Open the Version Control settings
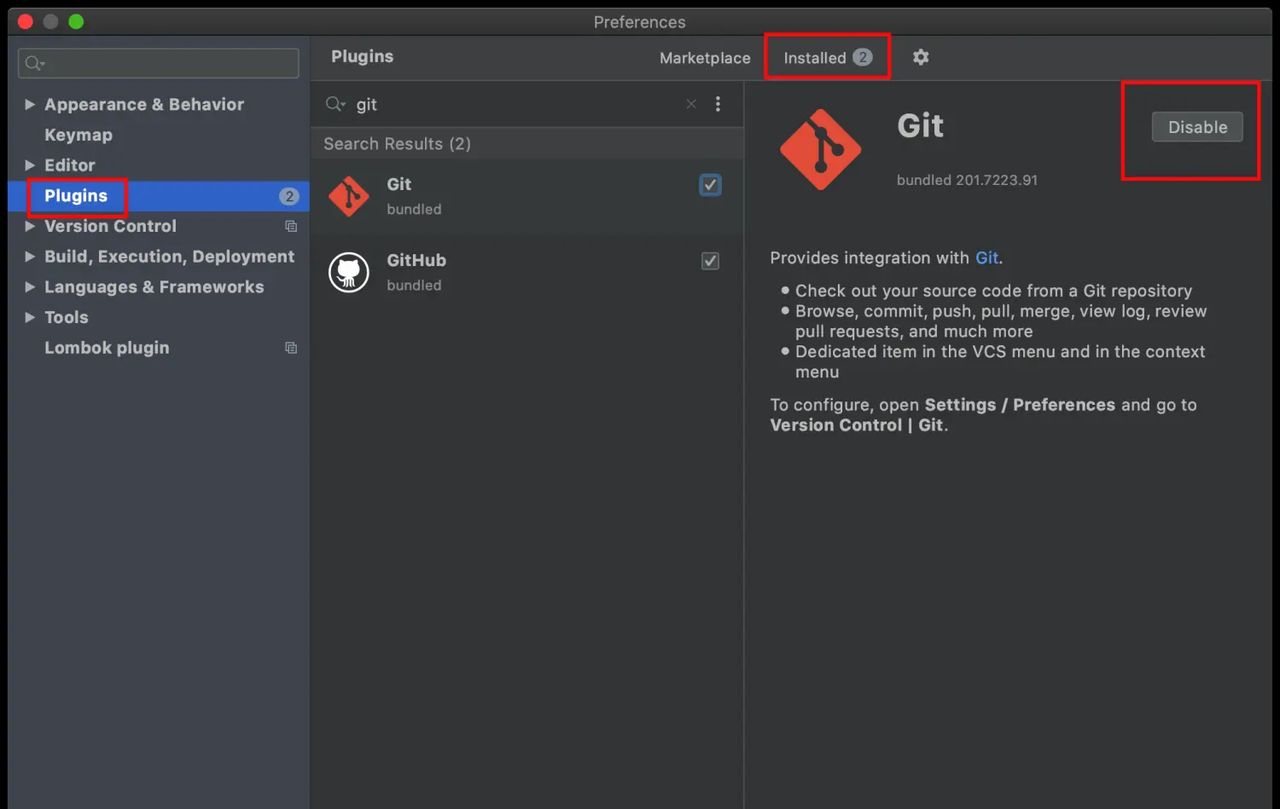1280x809 pixels. (x=110, y=226)
